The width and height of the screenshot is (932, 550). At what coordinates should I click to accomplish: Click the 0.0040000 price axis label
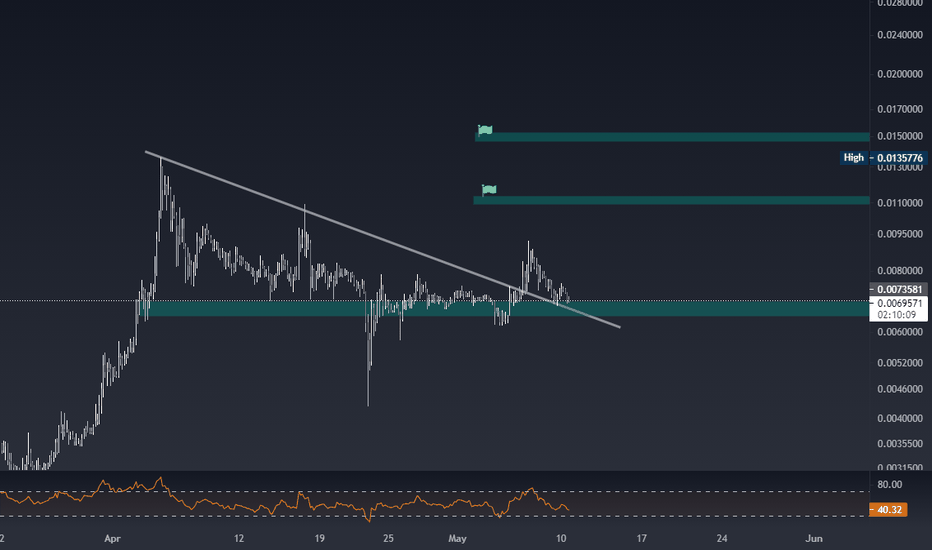pyautogui.click(x=899, y=418)
